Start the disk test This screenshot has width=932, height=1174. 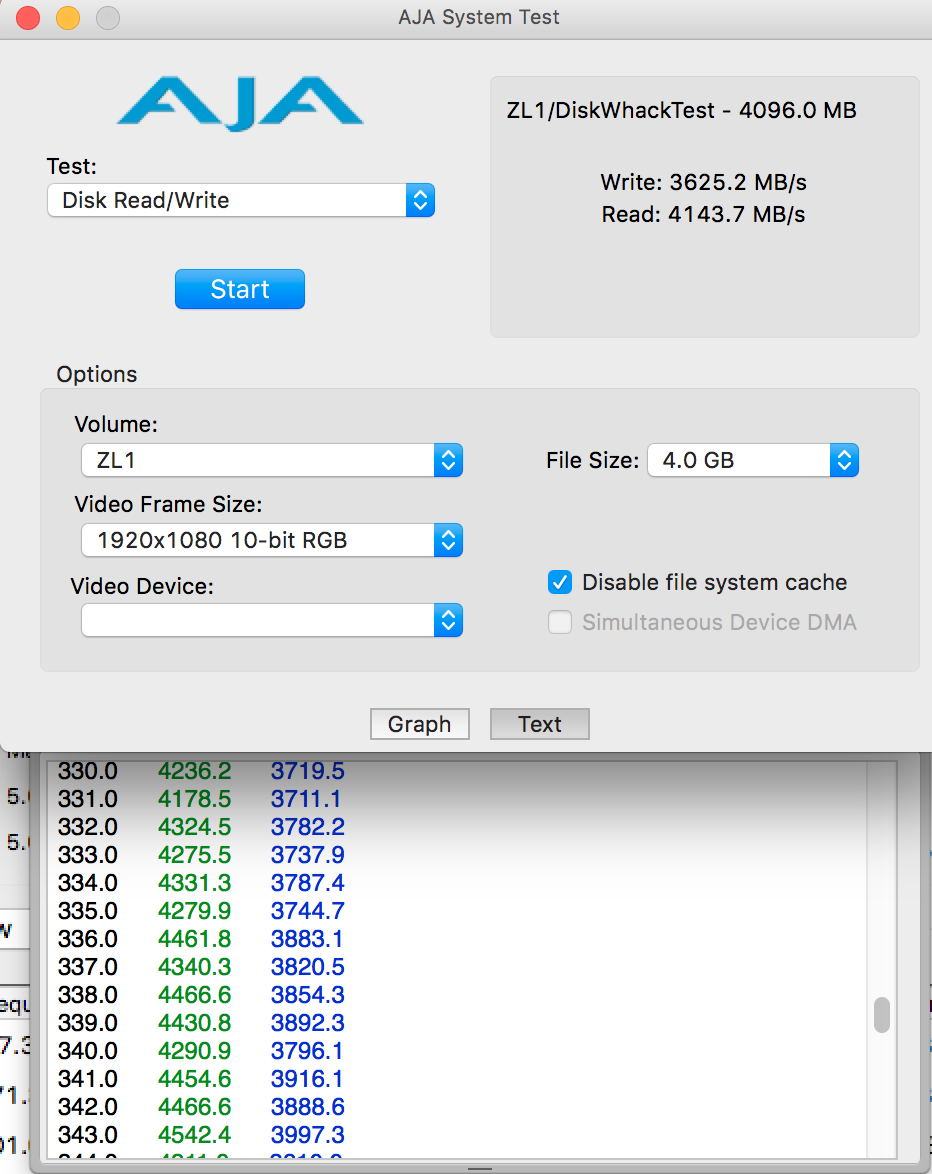(240, 289)
